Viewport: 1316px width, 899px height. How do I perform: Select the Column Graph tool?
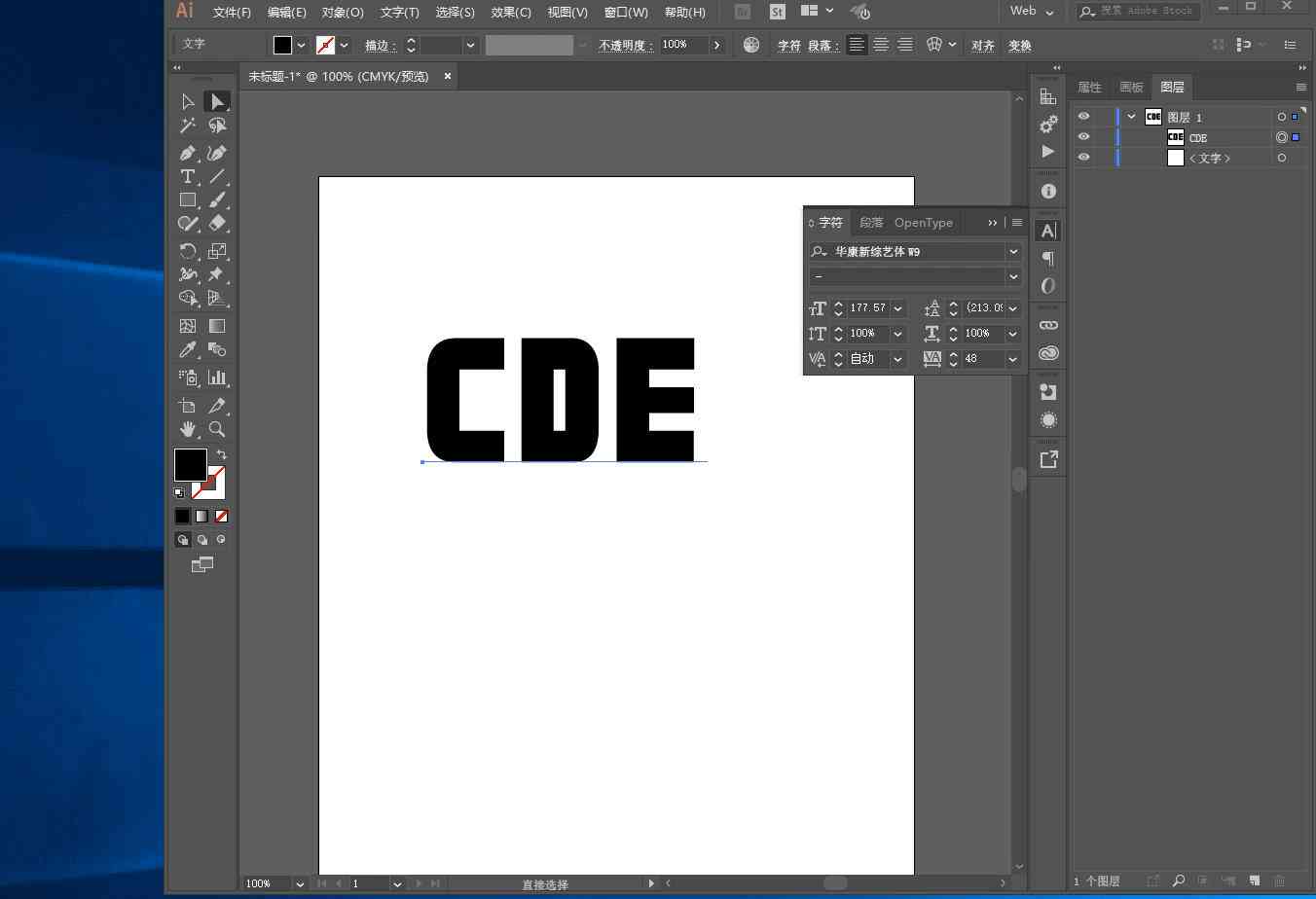click(x=217, y=378)
